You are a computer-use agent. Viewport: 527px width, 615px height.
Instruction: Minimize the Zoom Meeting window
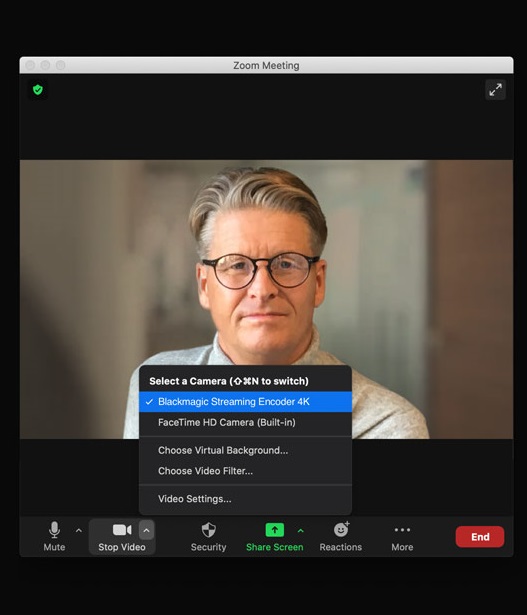pos(45,65)
